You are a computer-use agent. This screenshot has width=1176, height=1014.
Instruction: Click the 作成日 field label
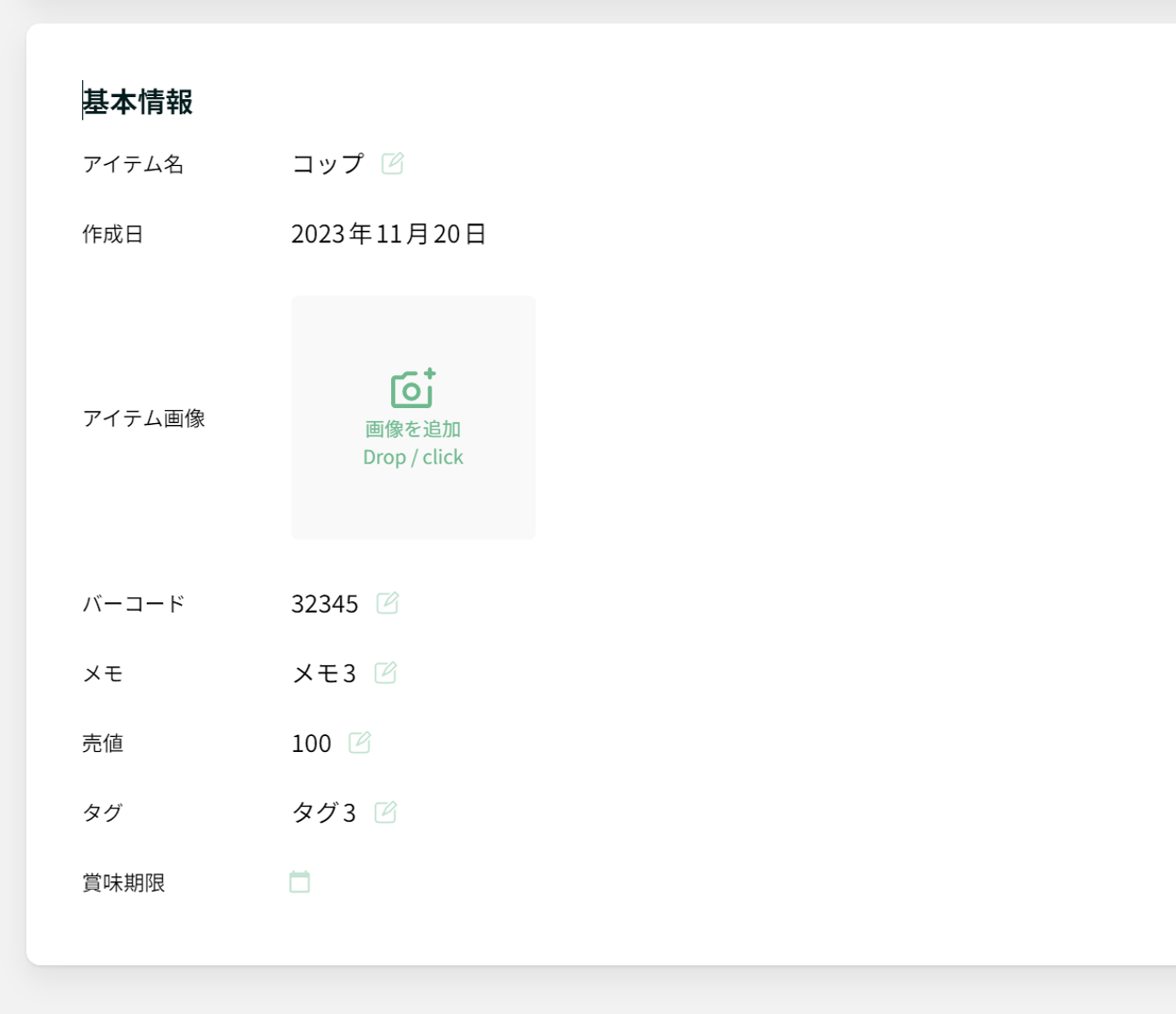[x=113, y=234]
